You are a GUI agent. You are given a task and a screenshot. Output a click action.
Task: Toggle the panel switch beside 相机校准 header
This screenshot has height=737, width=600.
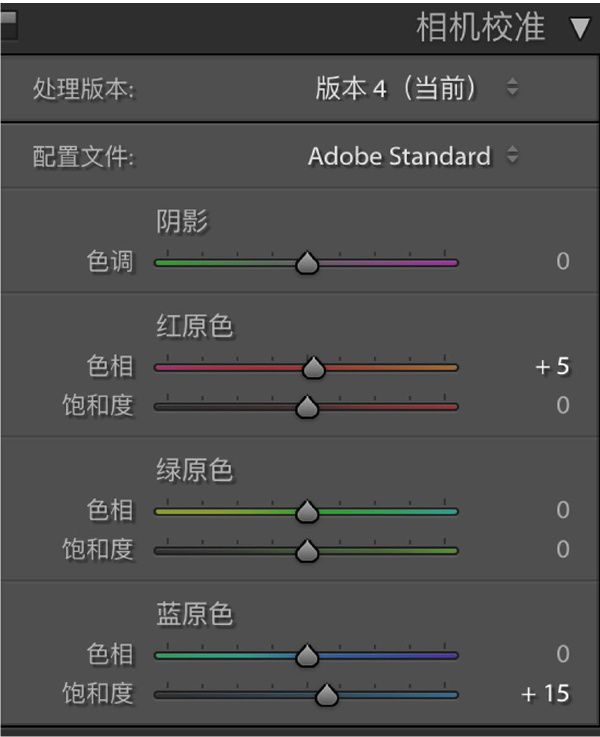(x=8, y=27)
